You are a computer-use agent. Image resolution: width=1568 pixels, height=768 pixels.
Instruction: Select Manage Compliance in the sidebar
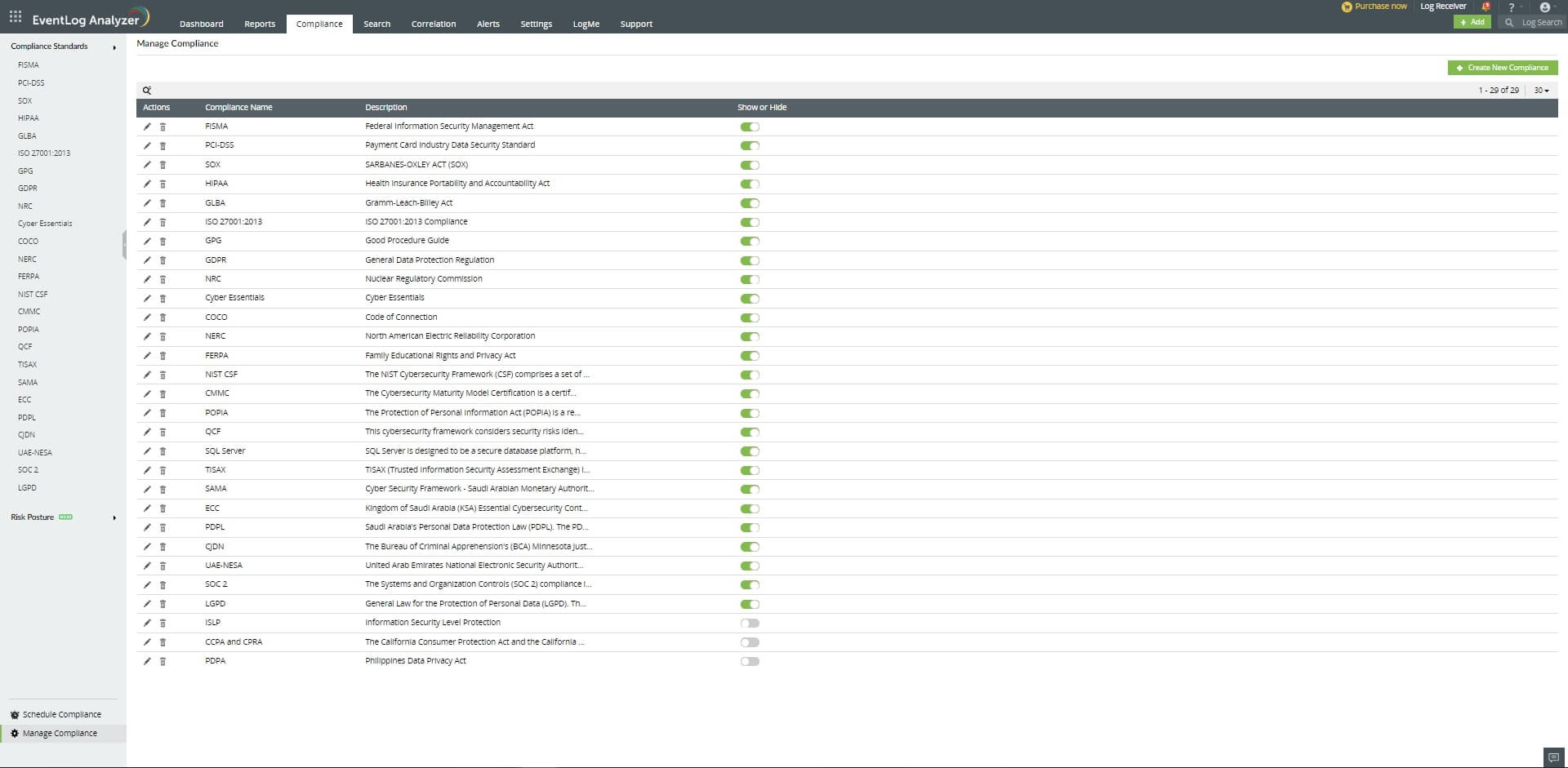click(63, 734)
